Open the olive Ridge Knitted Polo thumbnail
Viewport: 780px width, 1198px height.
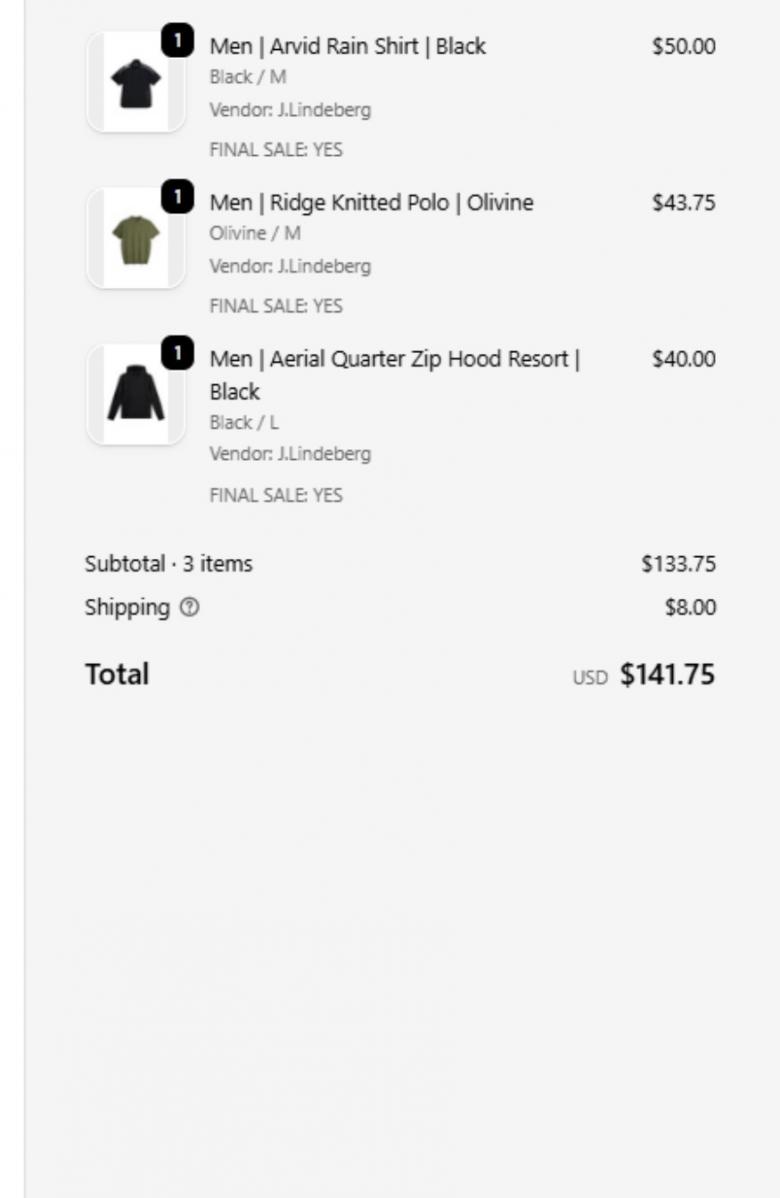136,238
